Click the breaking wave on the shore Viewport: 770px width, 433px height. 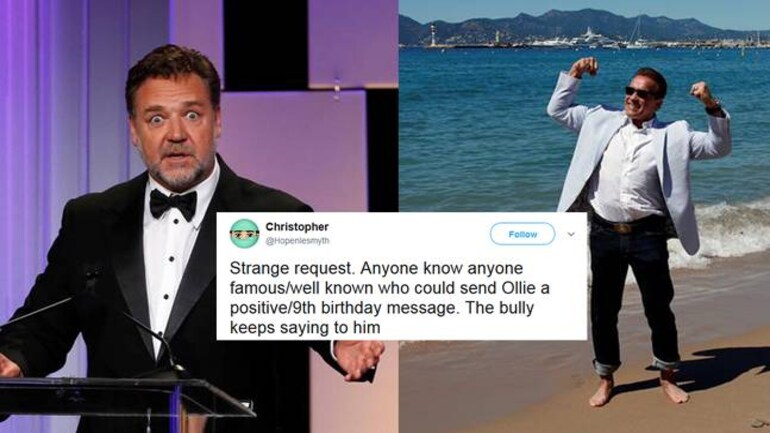pos(722,231)
